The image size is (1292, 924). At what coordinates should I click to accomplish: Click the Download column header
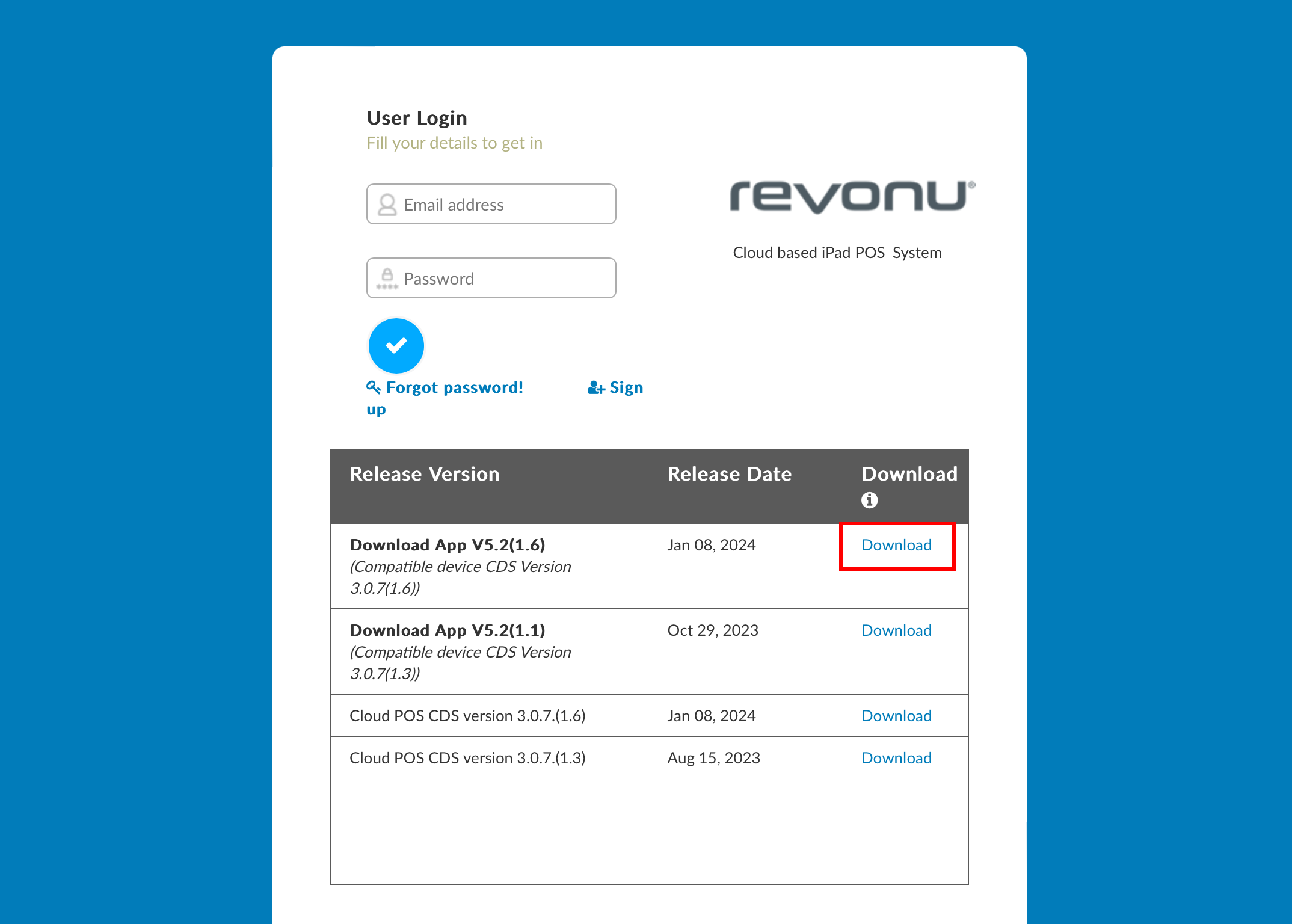point(909,474)
